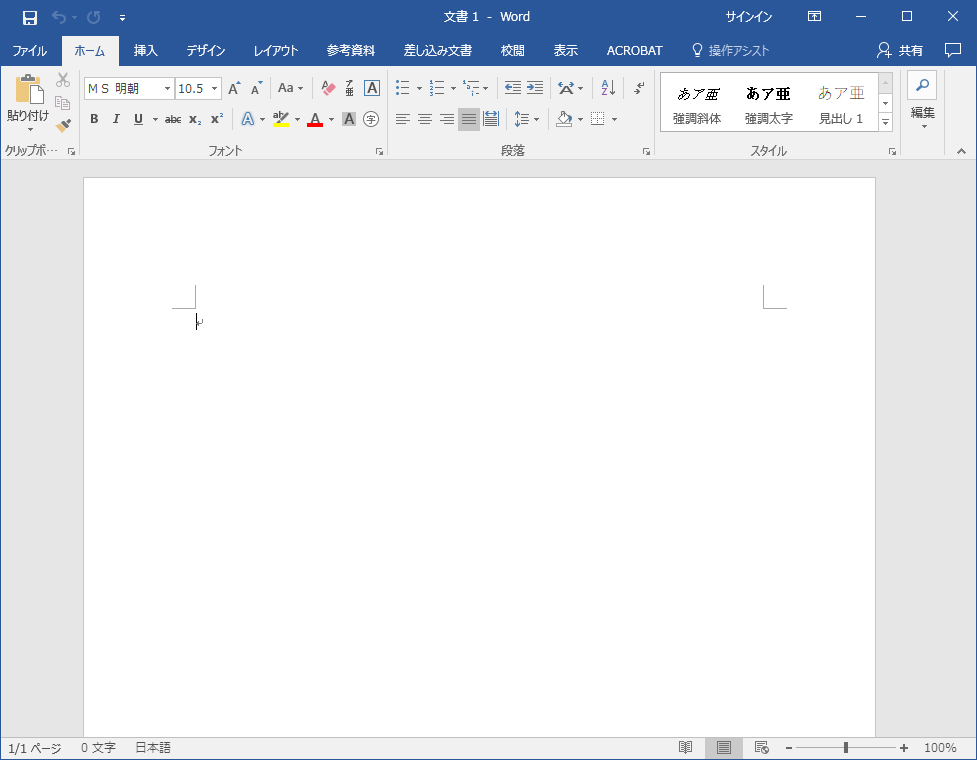The image size is (977, 760).
Task: Open the enclosed character tool
Action: pos(371,119)
